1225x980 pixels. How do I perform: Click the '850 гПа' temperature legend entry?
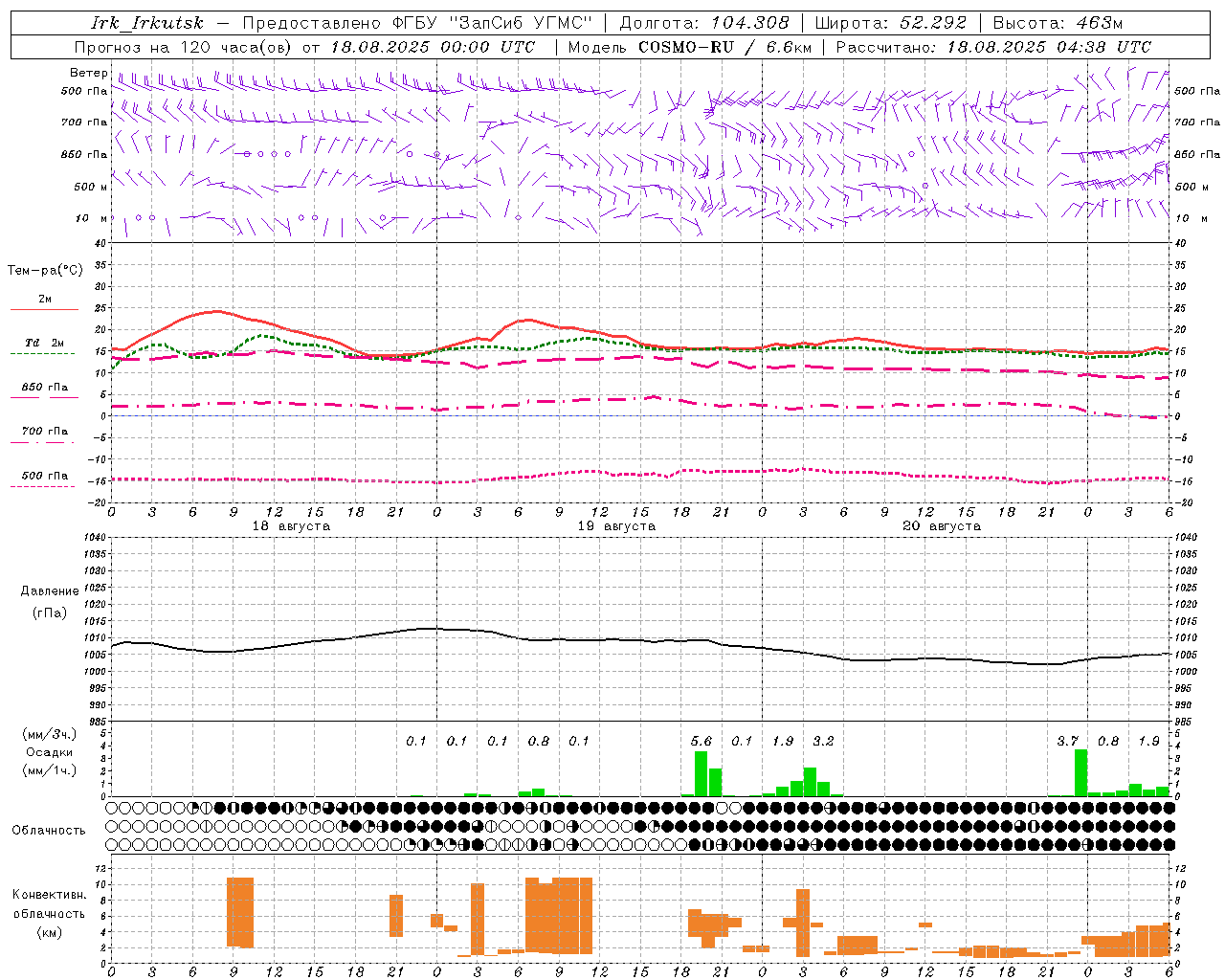45,388
